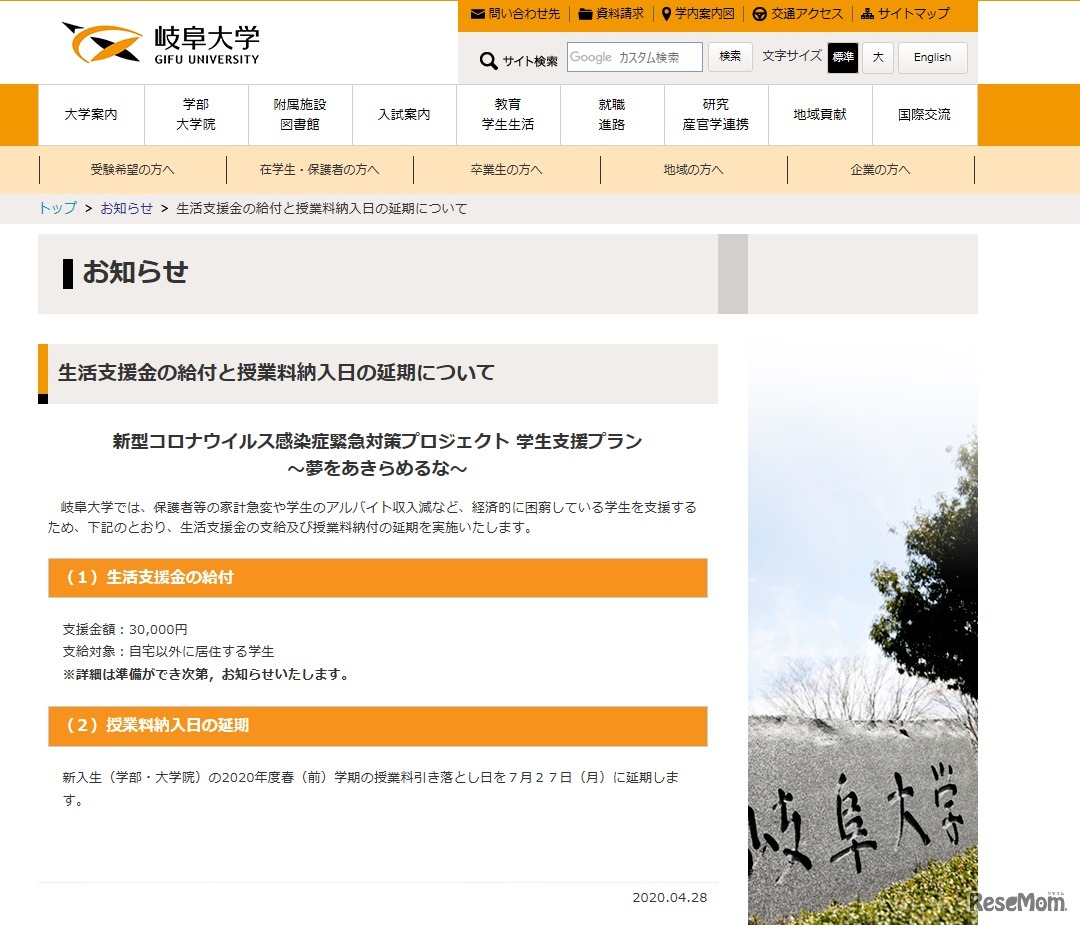Switch to the English version
The height and width of the screenshot is (925, 1080).
[932, 58]
